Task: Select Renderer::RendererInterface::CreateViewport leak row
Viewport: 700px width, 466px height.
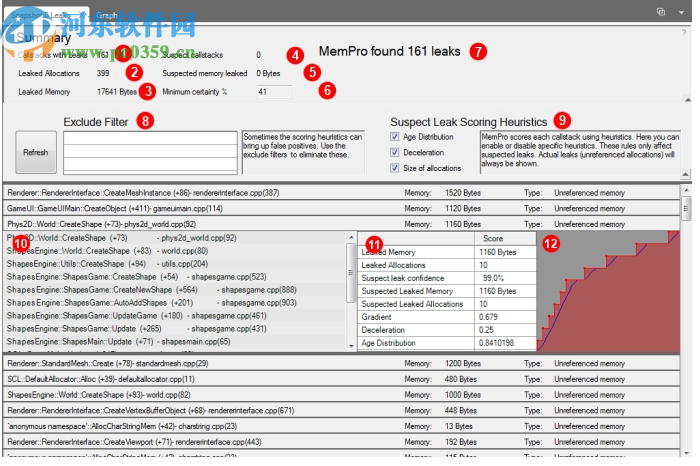Action: tap(342, 442)
